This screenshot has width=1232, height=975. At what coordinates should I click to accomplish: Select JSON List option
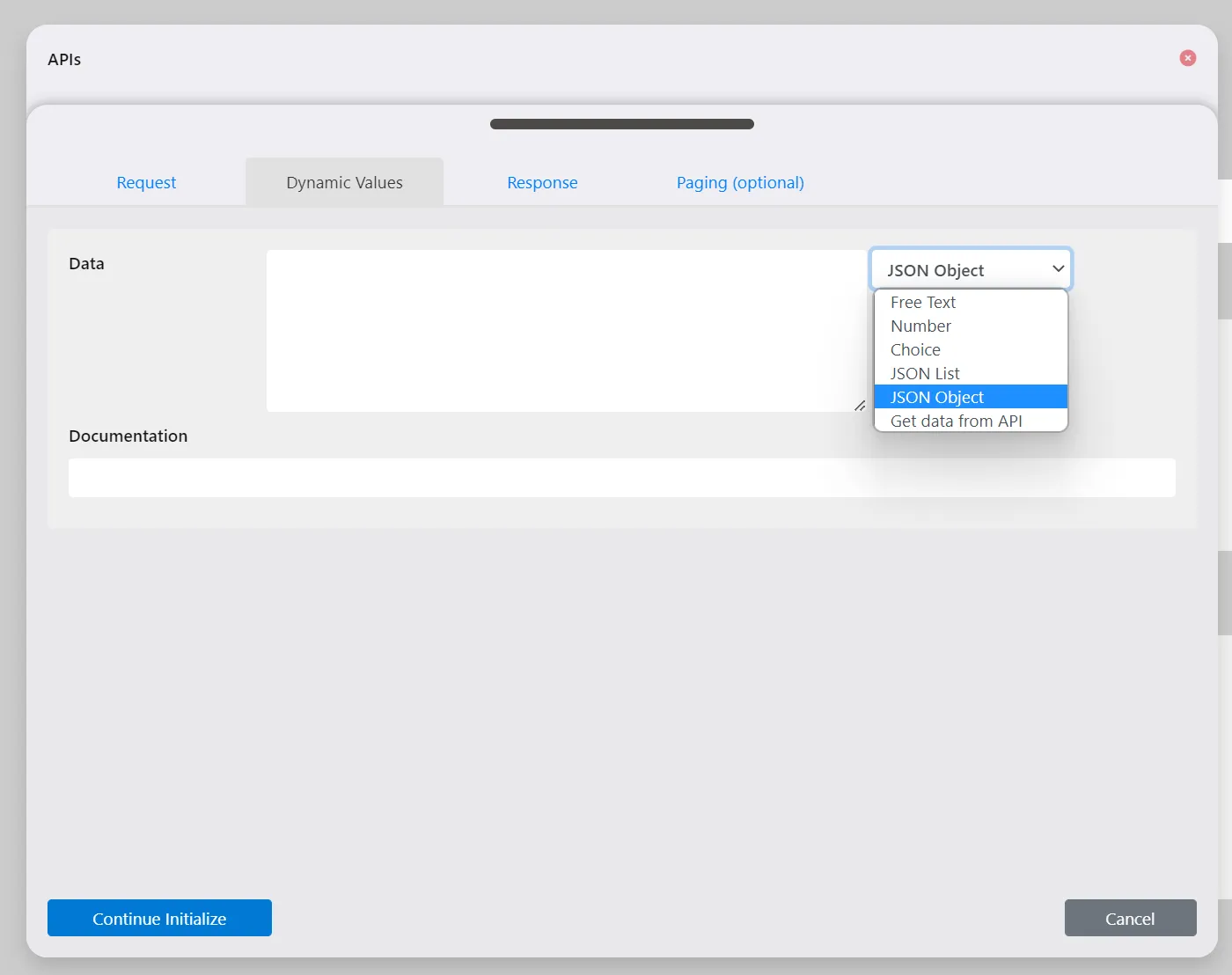coord(971,373)
